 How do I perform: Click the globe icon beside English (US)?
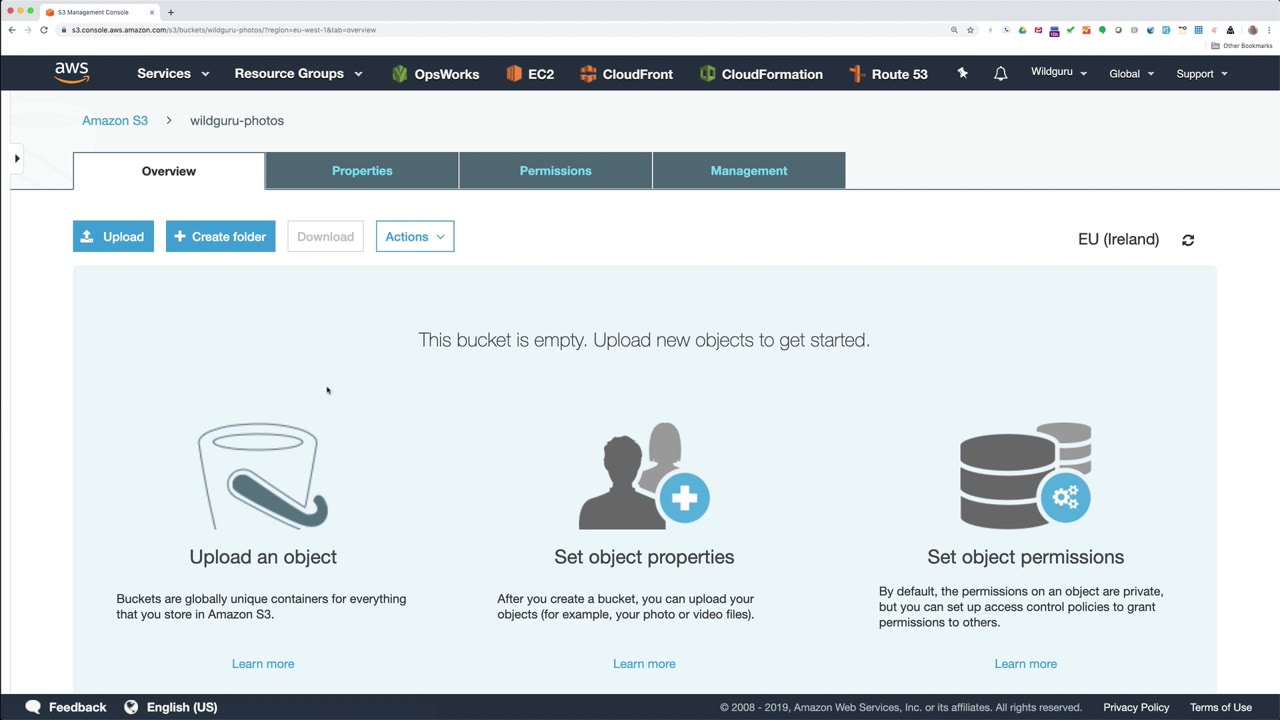pyautogui.click(x=131, y=707)
